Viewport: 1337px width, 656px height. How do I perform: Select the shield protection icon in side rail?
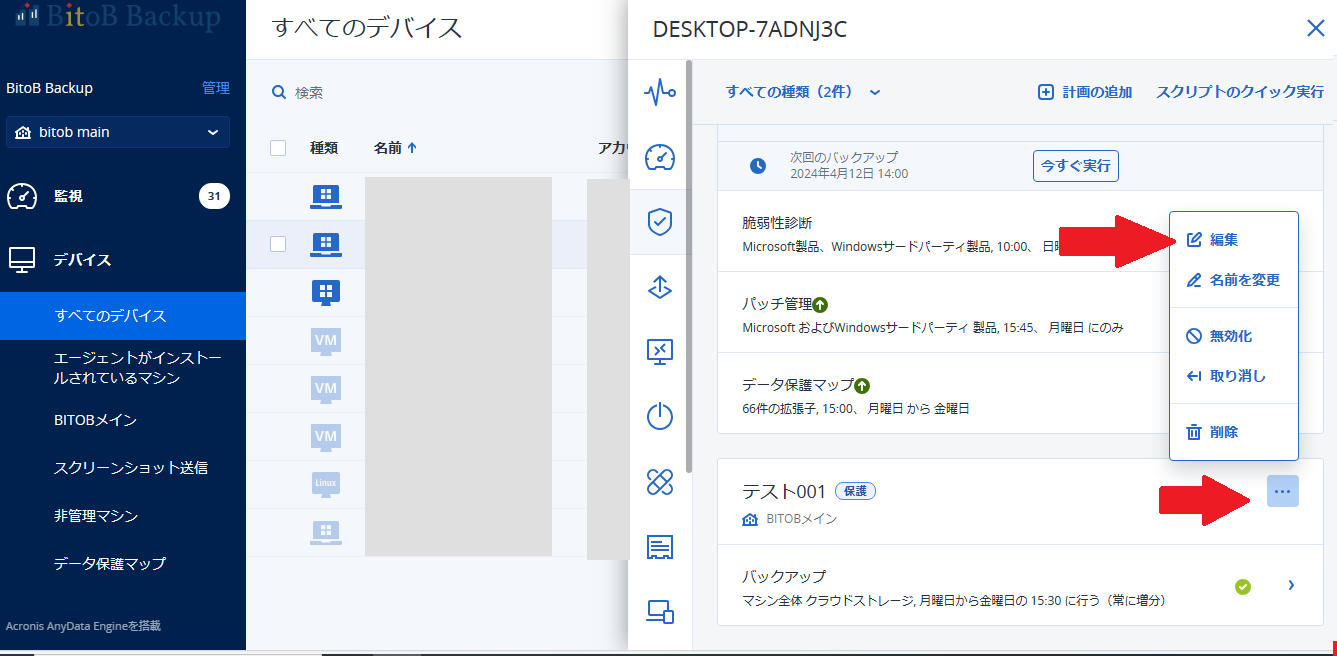click(x=659, y=222)
